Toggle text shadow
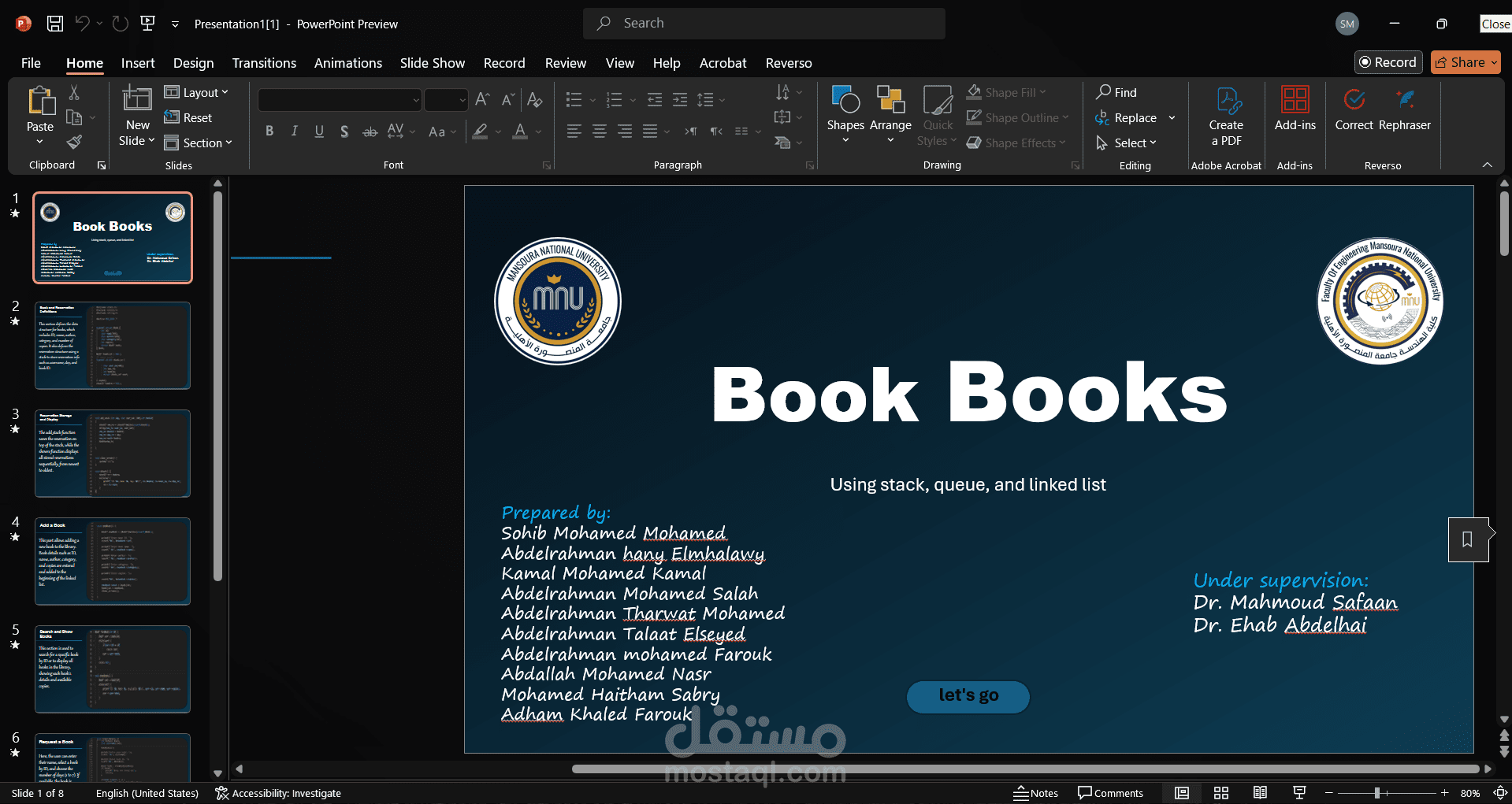This screenshot has height=804, width=1512. coord(344,132)
